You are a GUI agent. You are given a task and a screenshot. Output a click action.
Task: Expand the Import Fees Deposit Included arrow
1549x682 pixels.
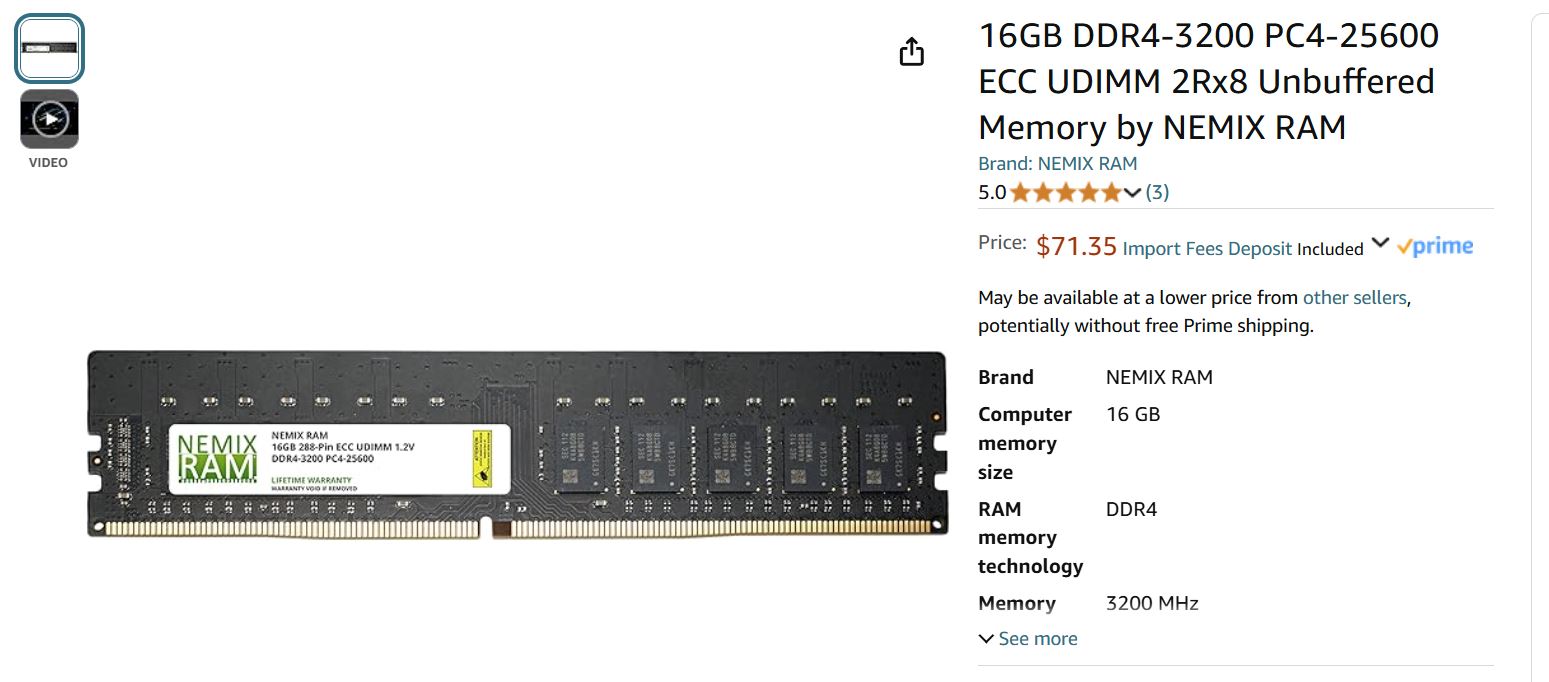tap(1380, 243)
